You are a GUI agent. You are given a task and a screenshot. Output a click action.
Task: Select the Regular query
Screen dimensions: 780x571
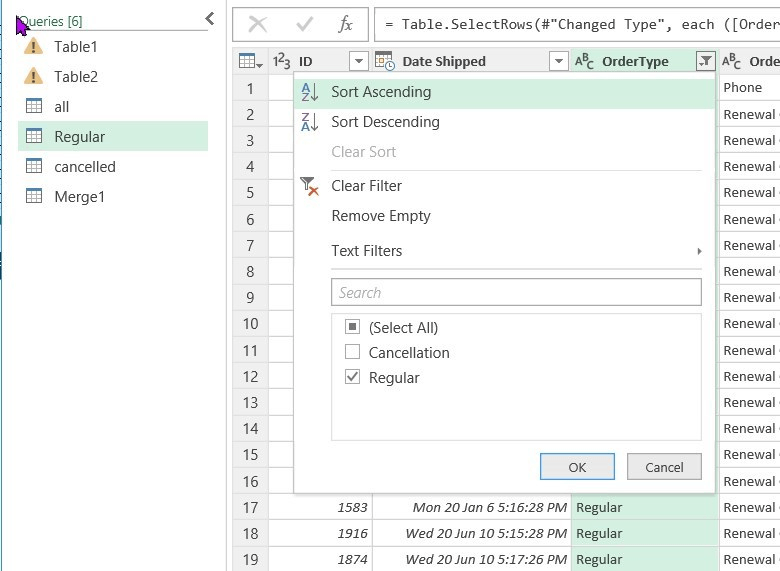[x=113, y=136]
